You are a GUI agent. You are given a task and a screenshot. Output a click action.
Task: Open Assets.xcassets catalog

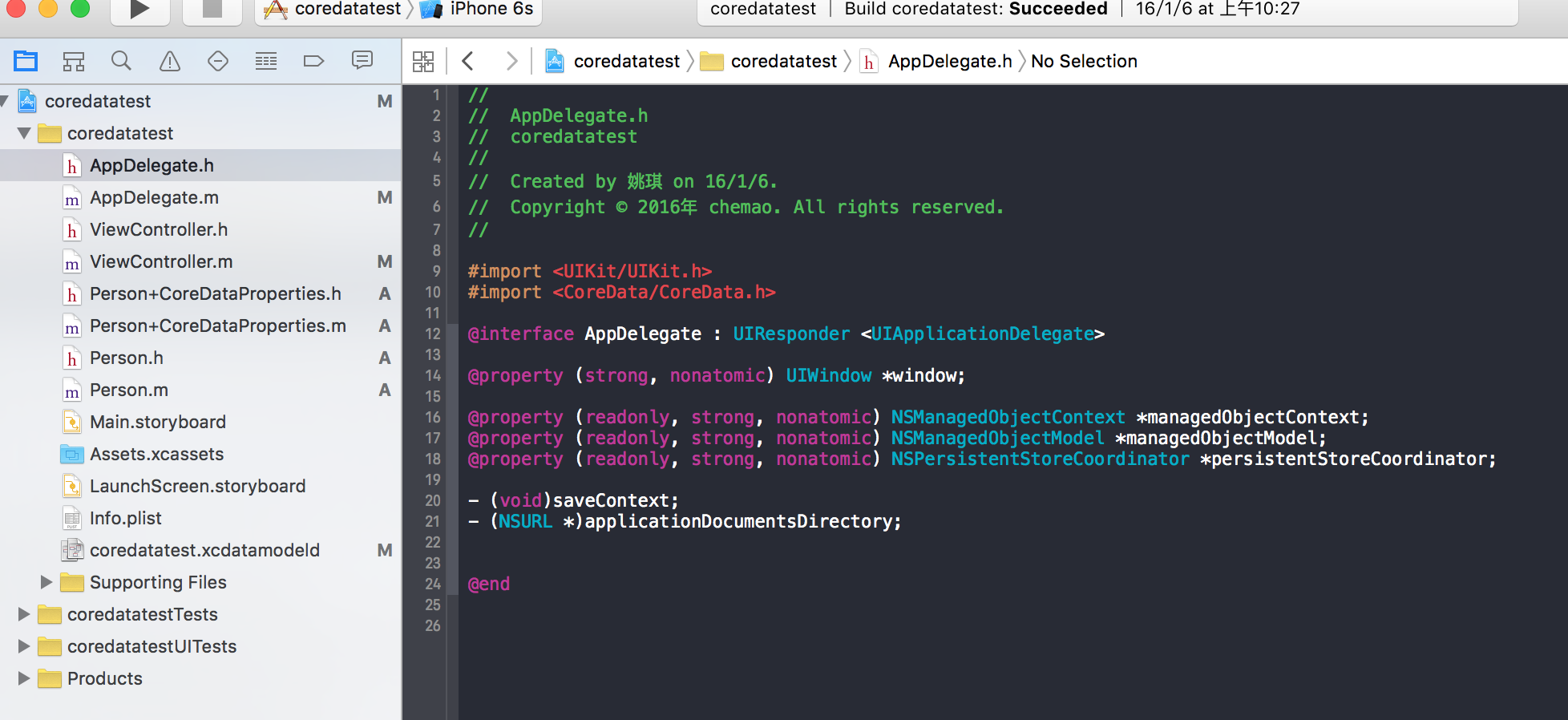pyautogui.click(x=200, y=454)
